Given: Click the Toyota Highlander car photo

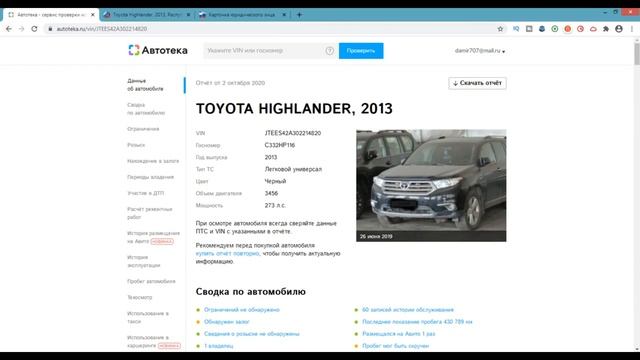Looking at the screenshot, I should click(431, 185).
